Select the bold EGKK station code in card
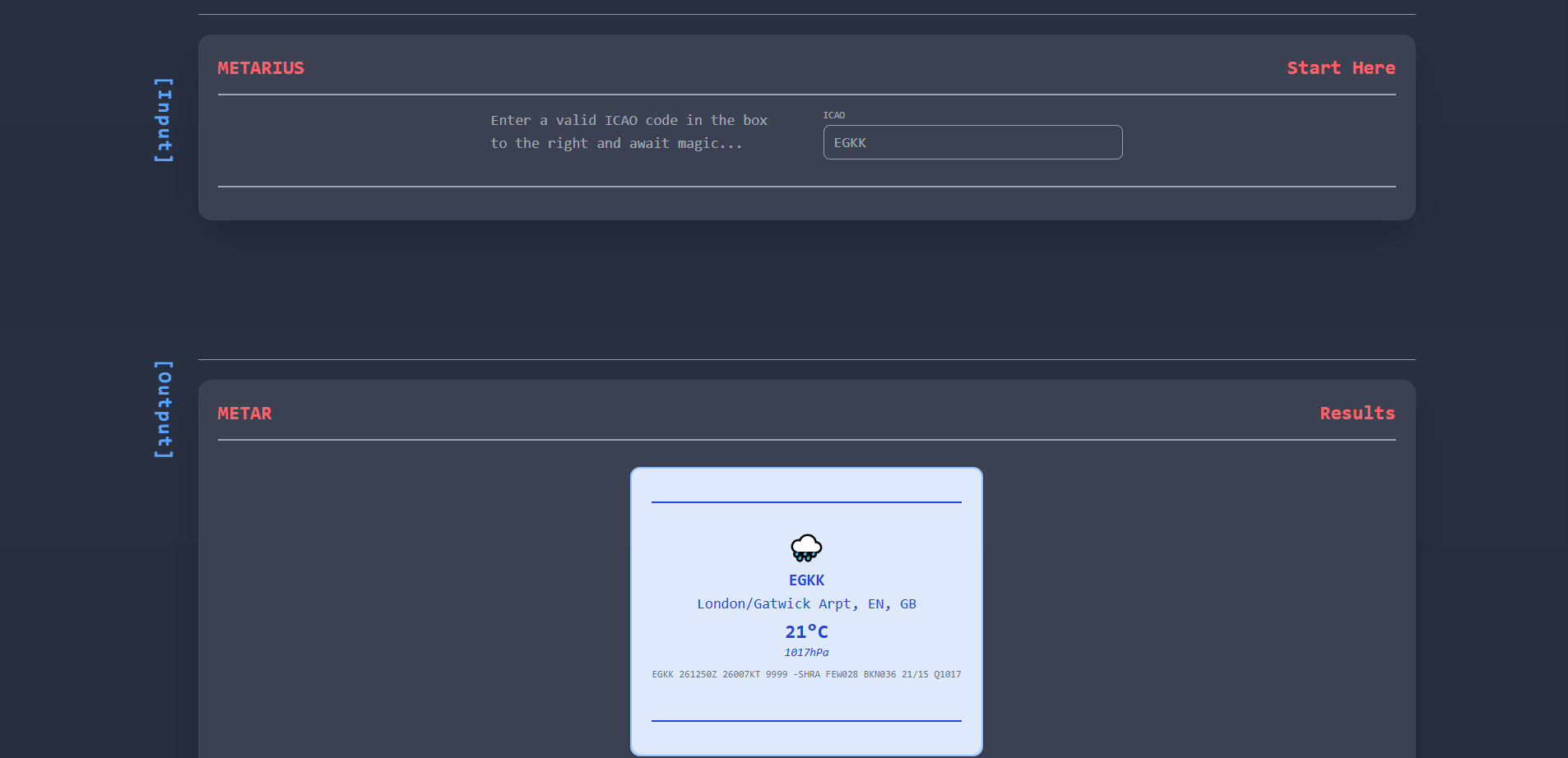Viewport: 1568px width, 758px height. point(806,580)
